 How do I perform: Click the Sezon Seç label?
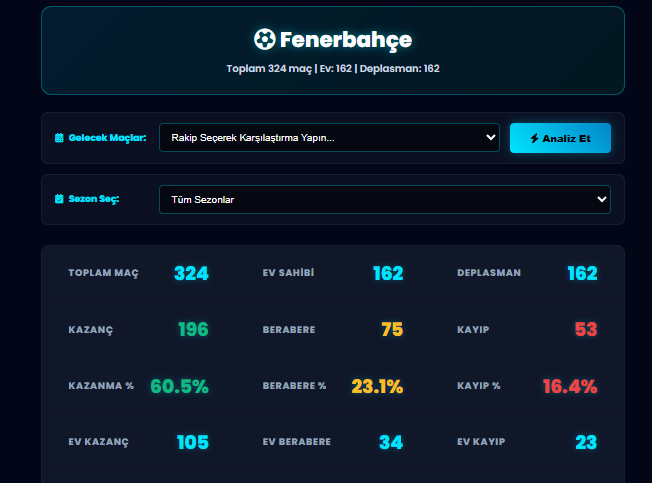pos(94,199)
